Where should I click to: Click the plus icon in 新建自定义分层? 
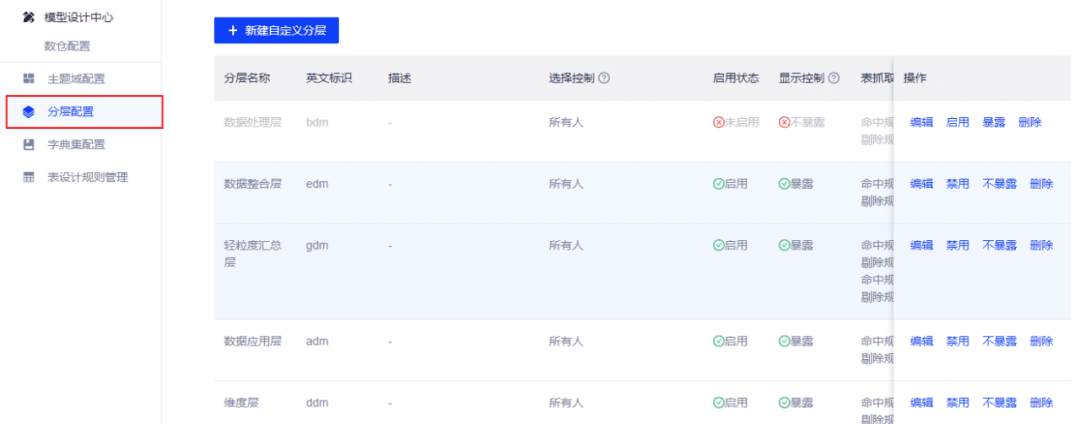point(233,31)
